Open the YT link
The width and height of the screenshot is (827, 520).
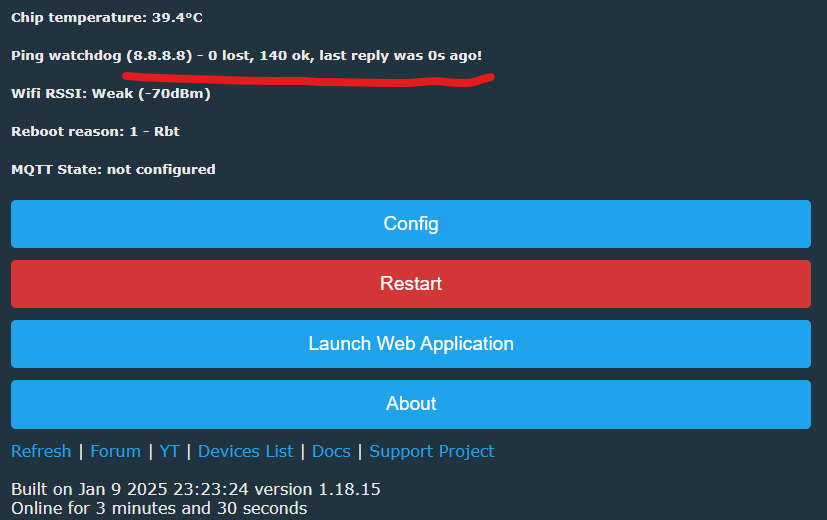[169, 451]
